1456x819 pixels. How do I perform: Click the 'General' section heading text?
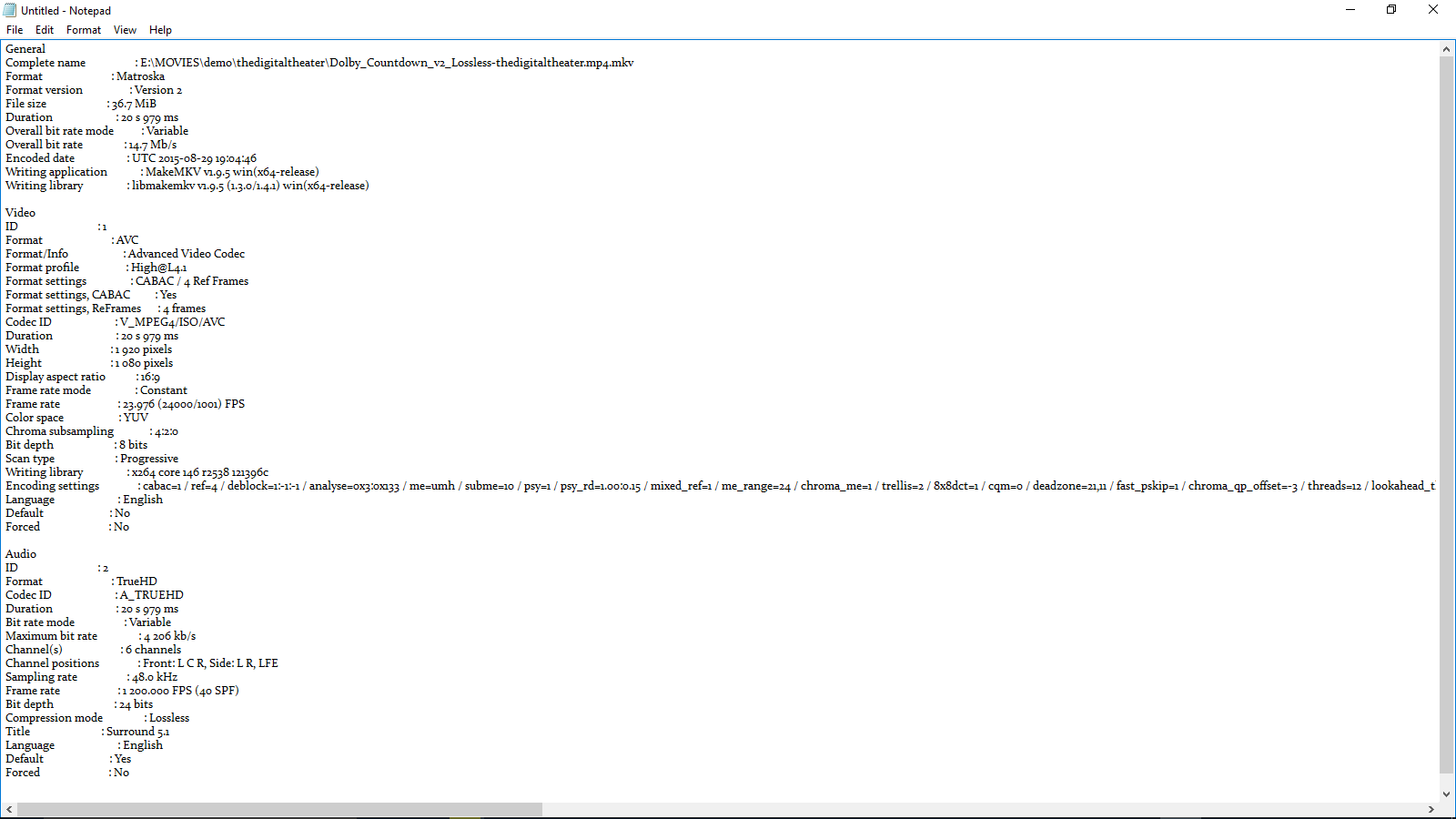pyautogui.click(x=25, y=49)
